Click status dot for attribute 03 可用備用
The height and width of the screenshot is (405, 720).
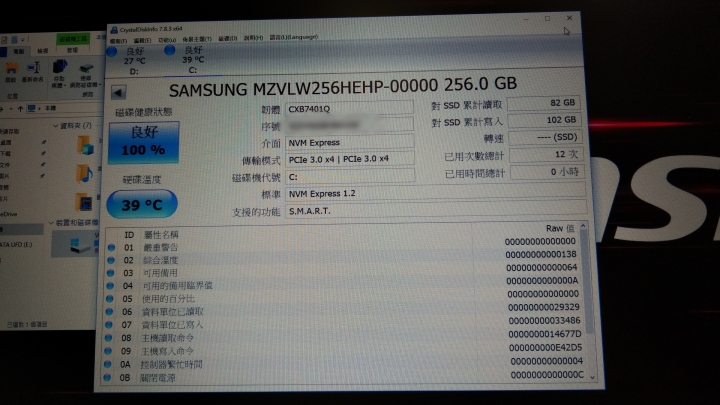tap(110, 273)
